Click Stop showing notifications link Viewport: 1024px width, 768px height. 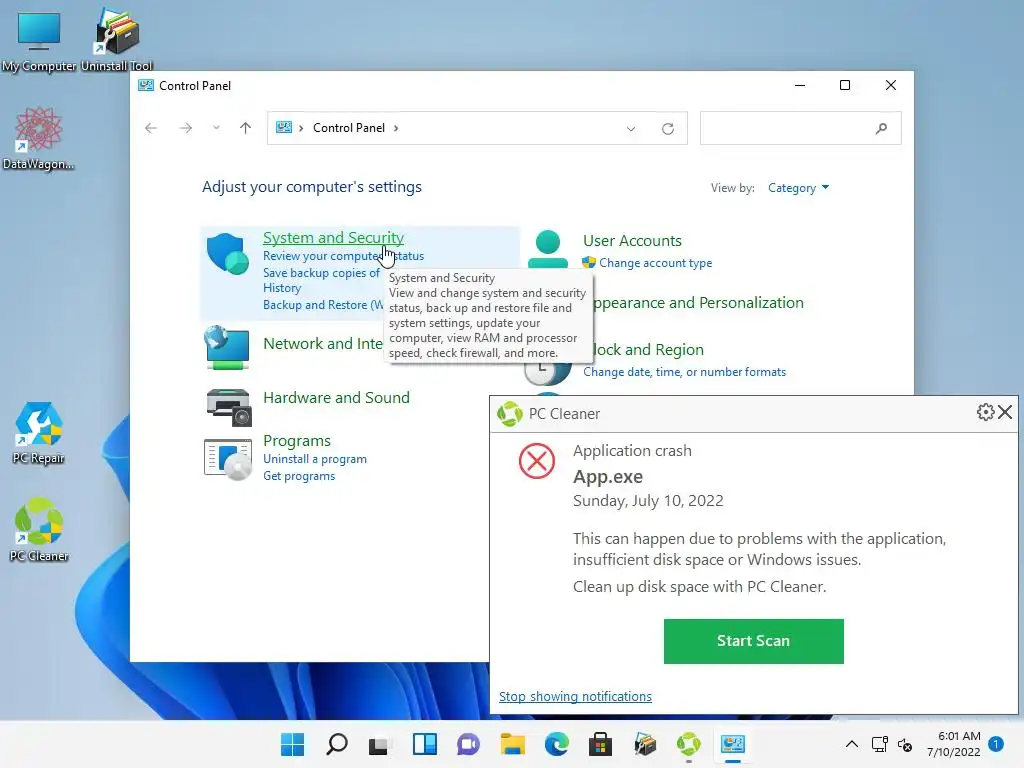pos(575,697)
